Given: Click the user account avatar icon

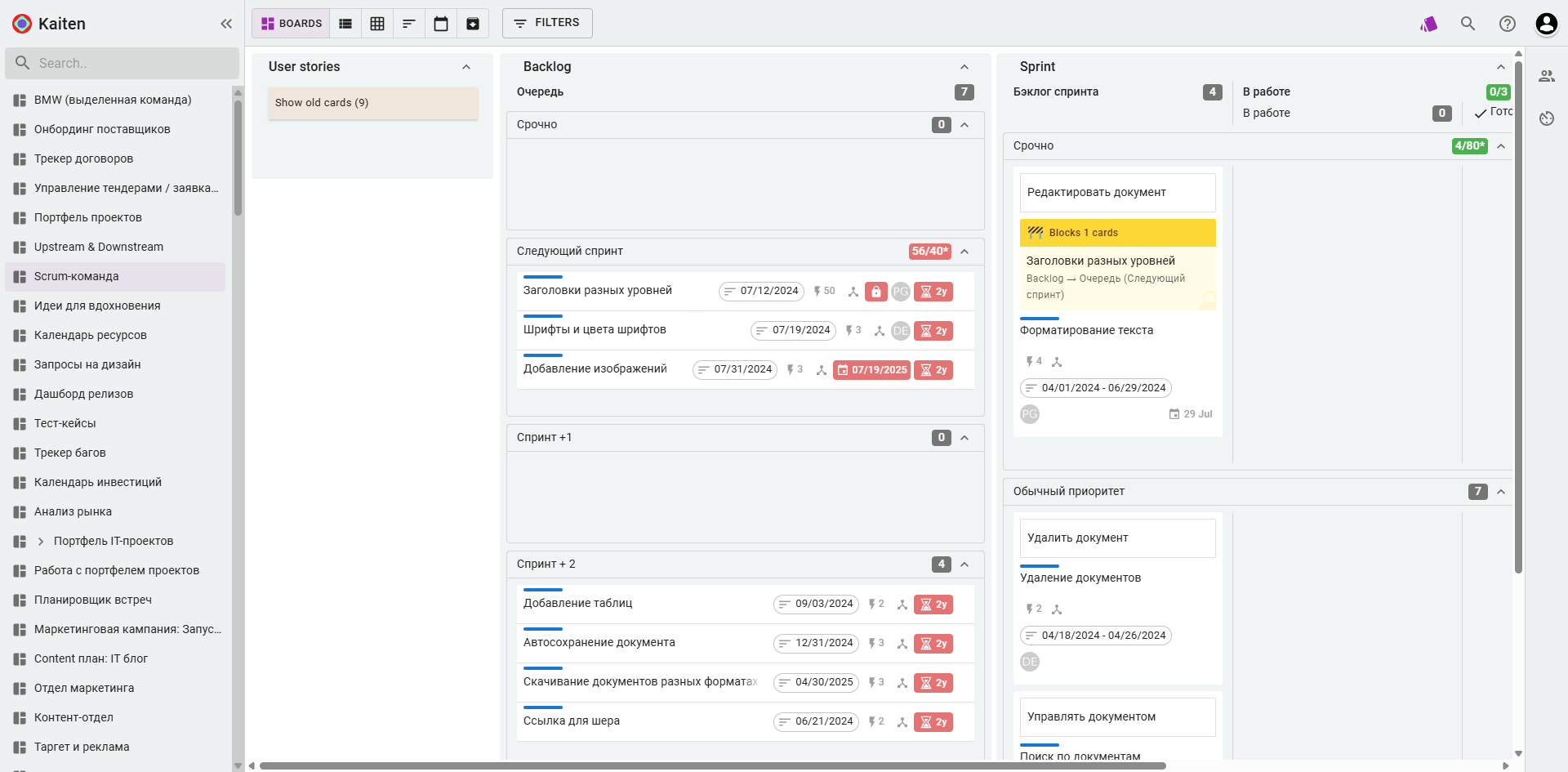Looking at the screenshot, I should tap(1546, 24).
